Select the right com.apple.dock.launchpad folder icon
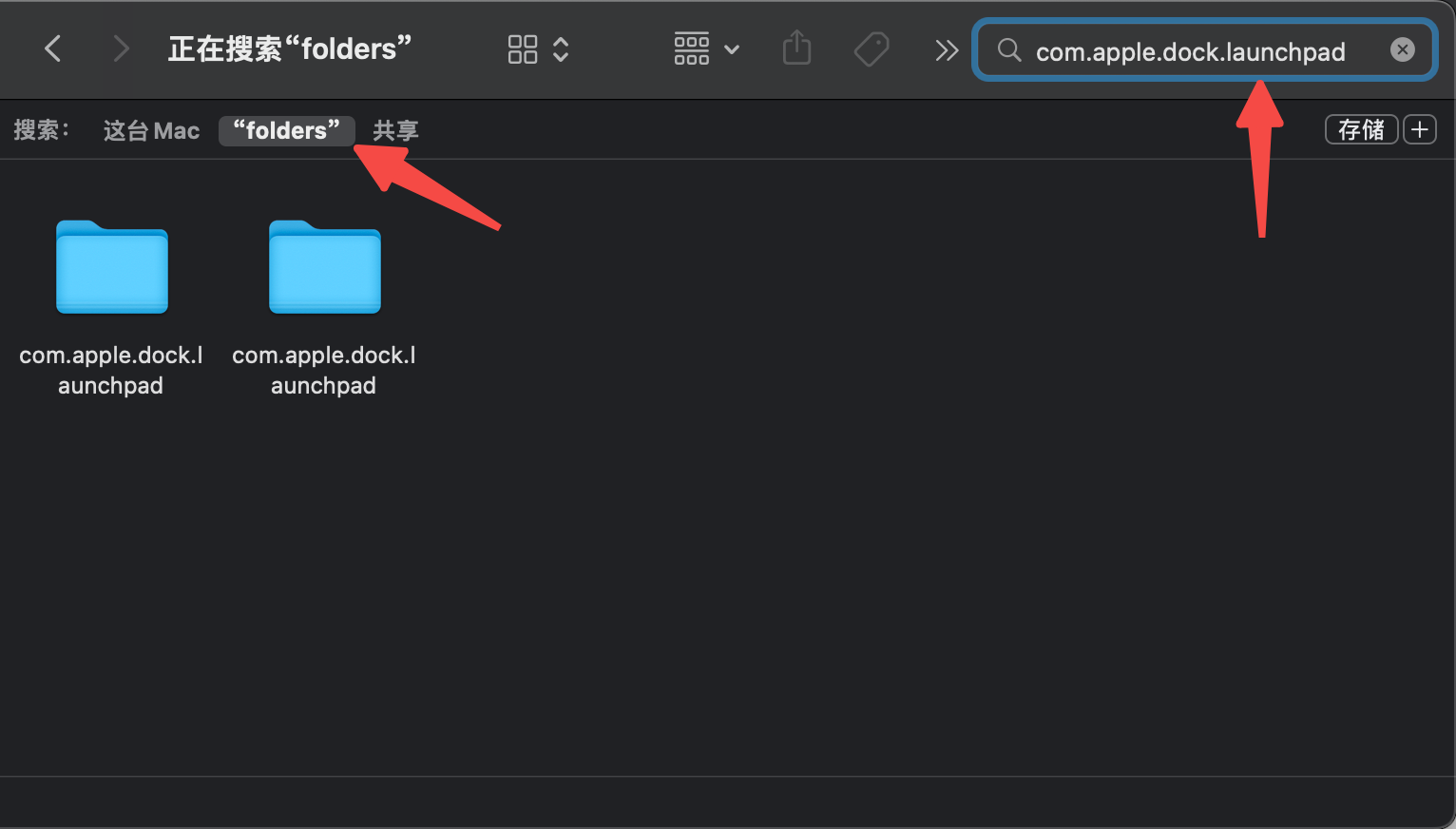This screenshot has height=829, width=1456. pyautogui.click(x=325, y=267)
